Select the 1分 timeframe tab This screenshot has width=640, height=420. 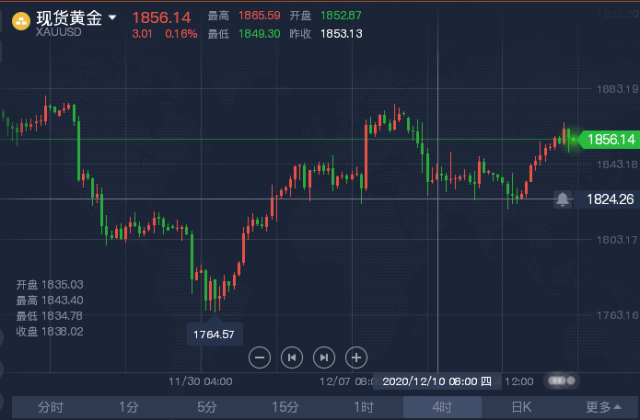click(x=129, y=407)
